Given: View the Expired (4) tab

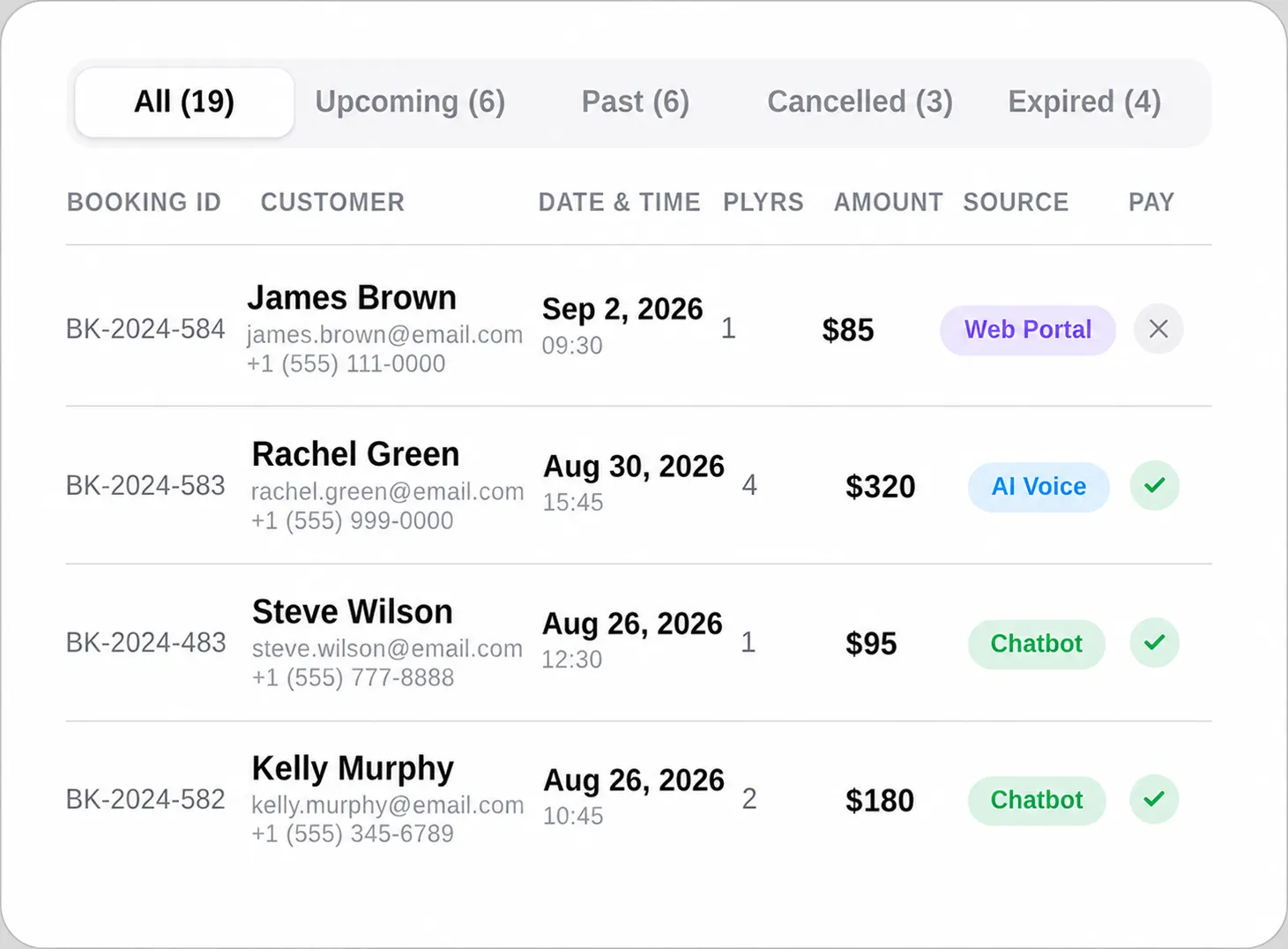Looking at the screenshot, I should click(x=1084, y=102).
